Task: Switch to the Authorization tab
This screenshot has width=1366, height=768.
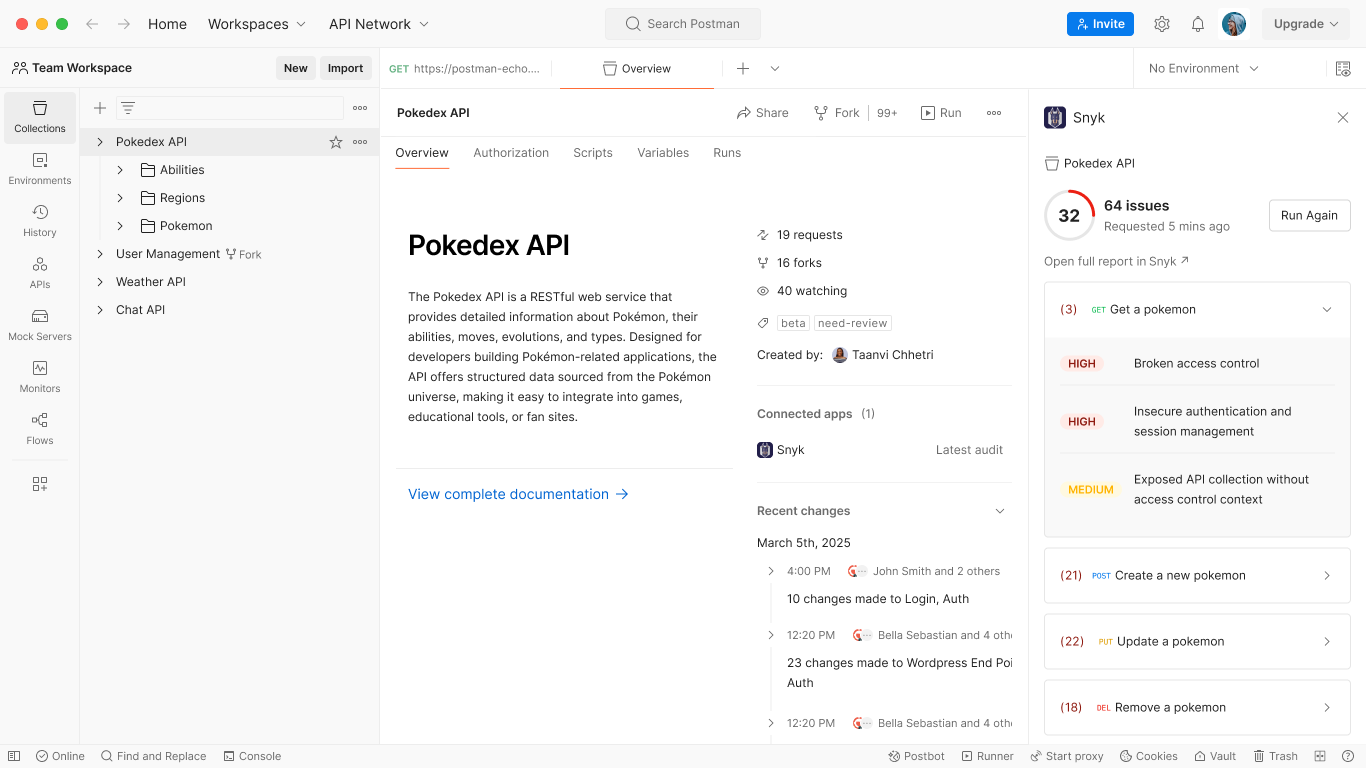Action: 511,152
